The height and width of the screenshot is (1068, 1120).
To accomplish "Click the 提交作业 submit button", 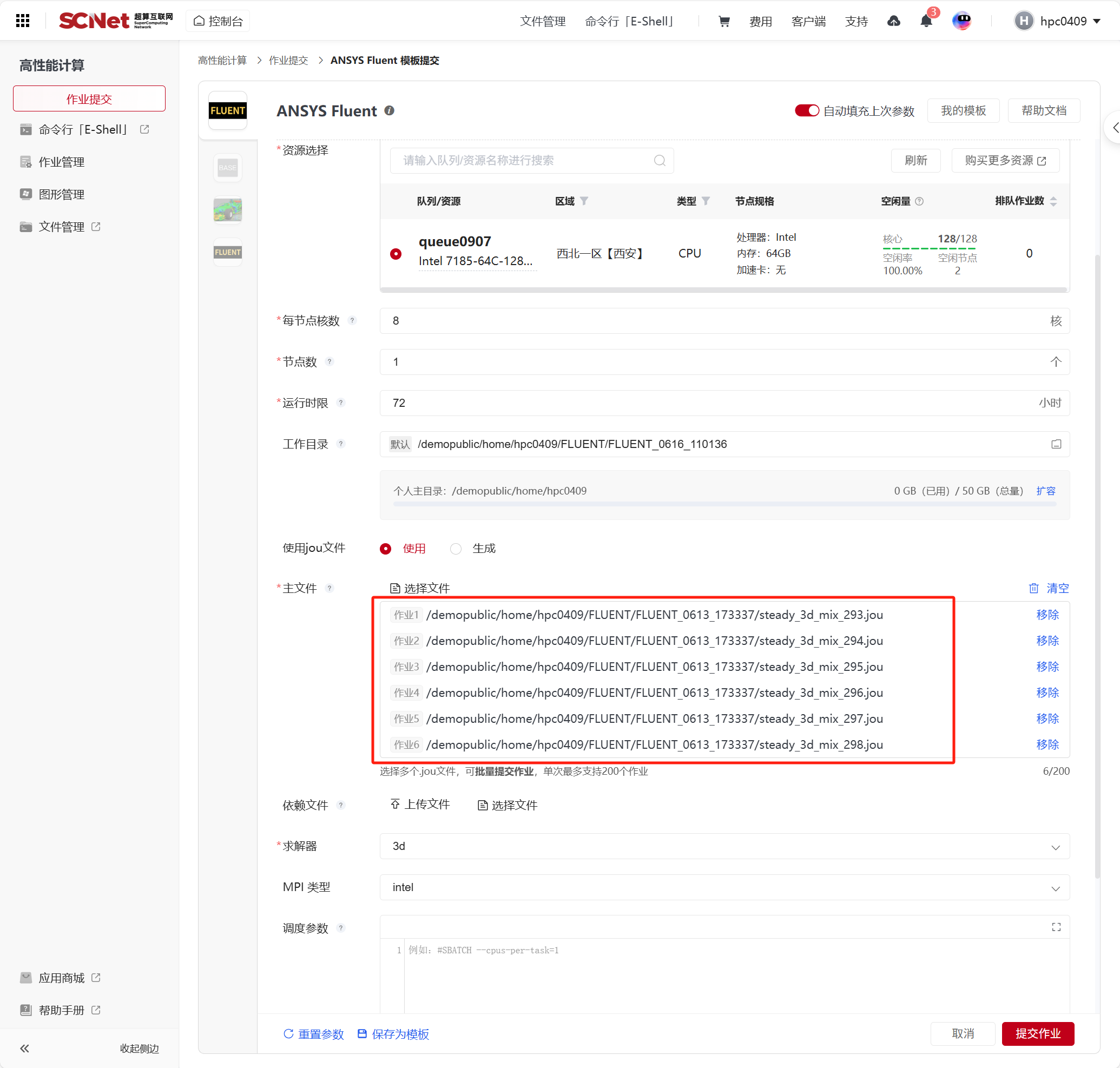I will tap(1037, 1034).
